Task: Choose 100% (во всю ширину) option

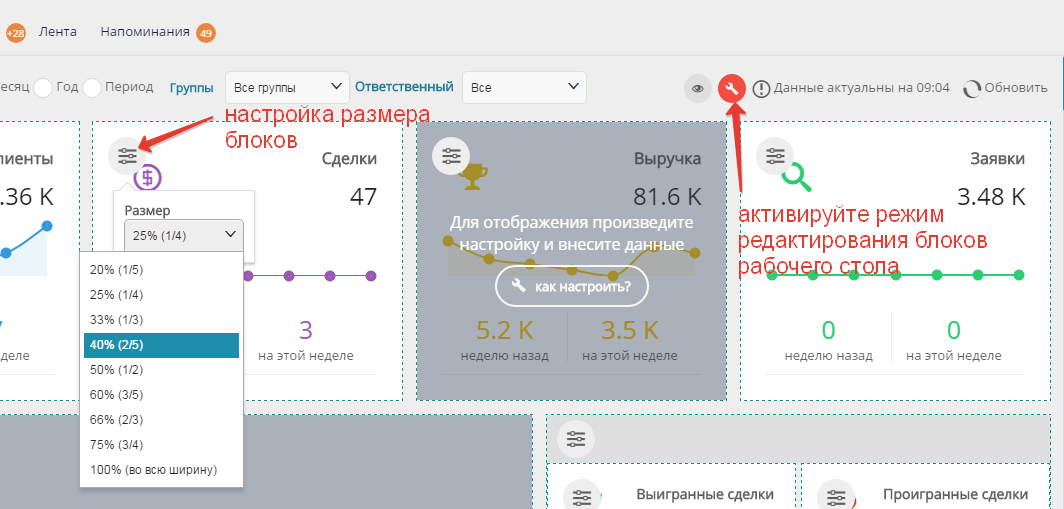Action: pyautogui.click(x=162, y=470)
